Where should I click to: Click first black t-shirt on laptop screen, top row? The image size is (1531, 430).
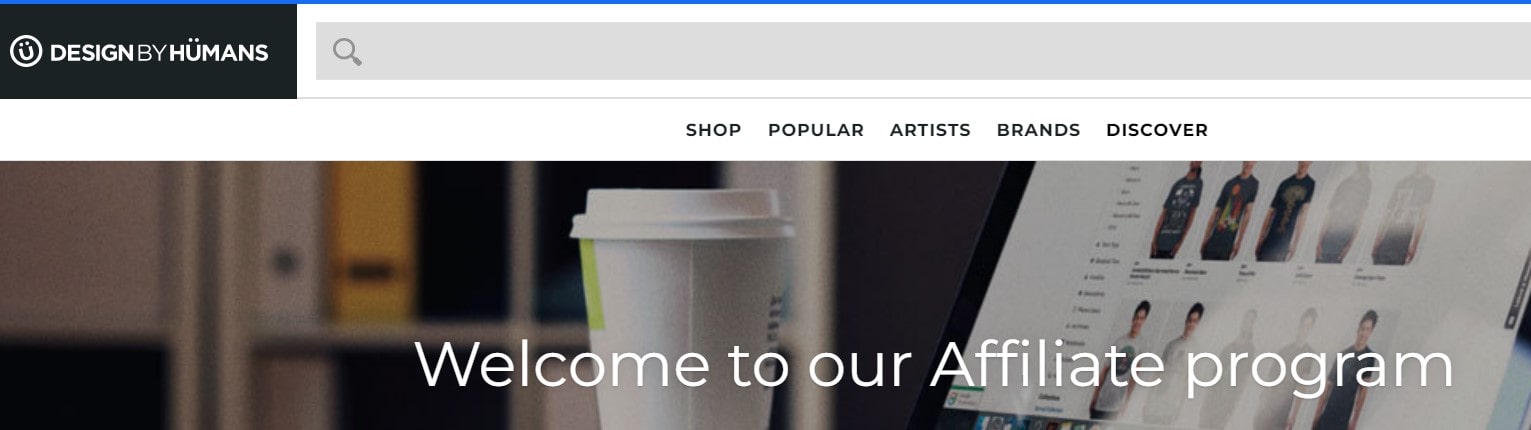pyautogui.click(x=1178, y=210)
